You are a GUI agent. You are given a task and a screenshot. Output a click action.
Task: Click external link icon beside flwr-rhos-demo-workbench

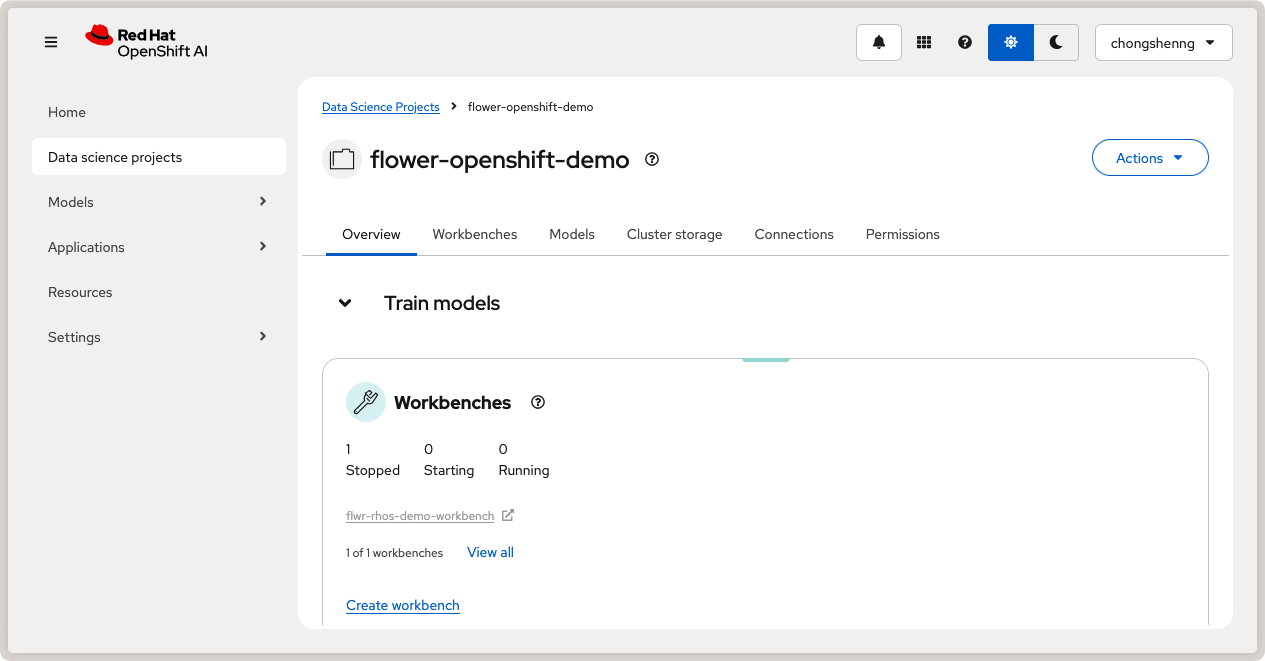tap(508, 516)
